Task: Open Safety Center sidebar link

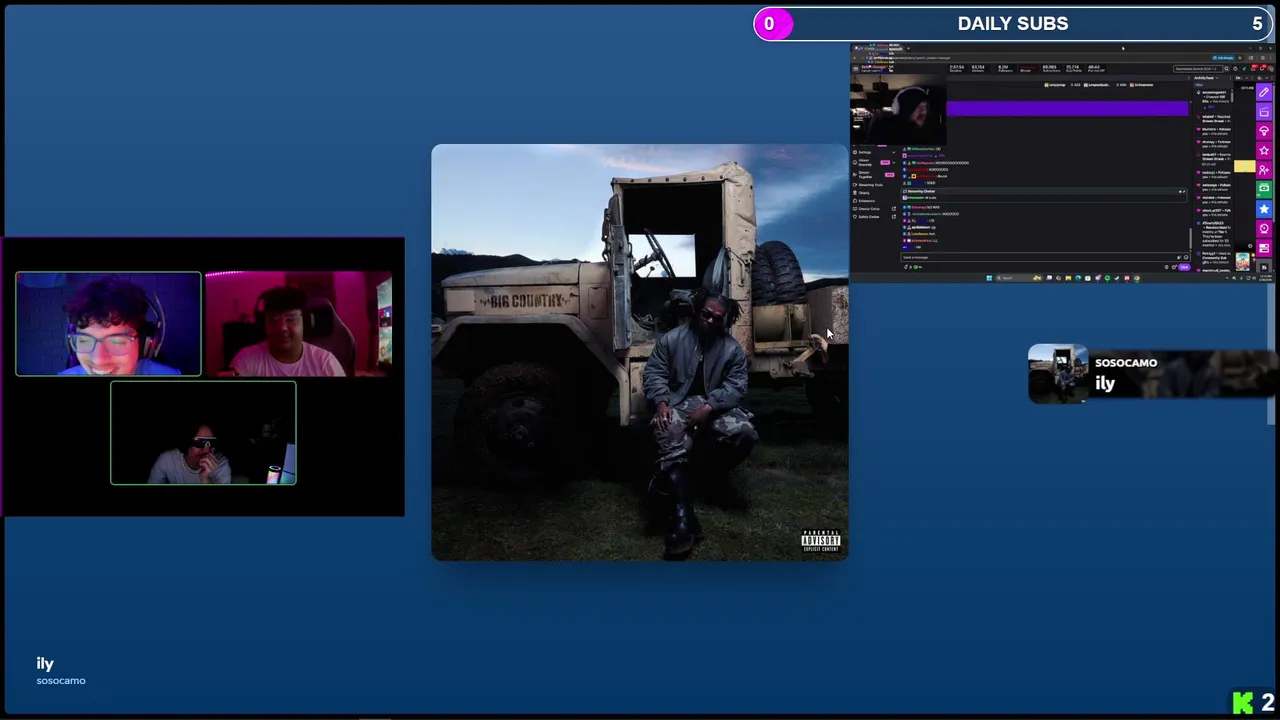Action: [868, 217]
